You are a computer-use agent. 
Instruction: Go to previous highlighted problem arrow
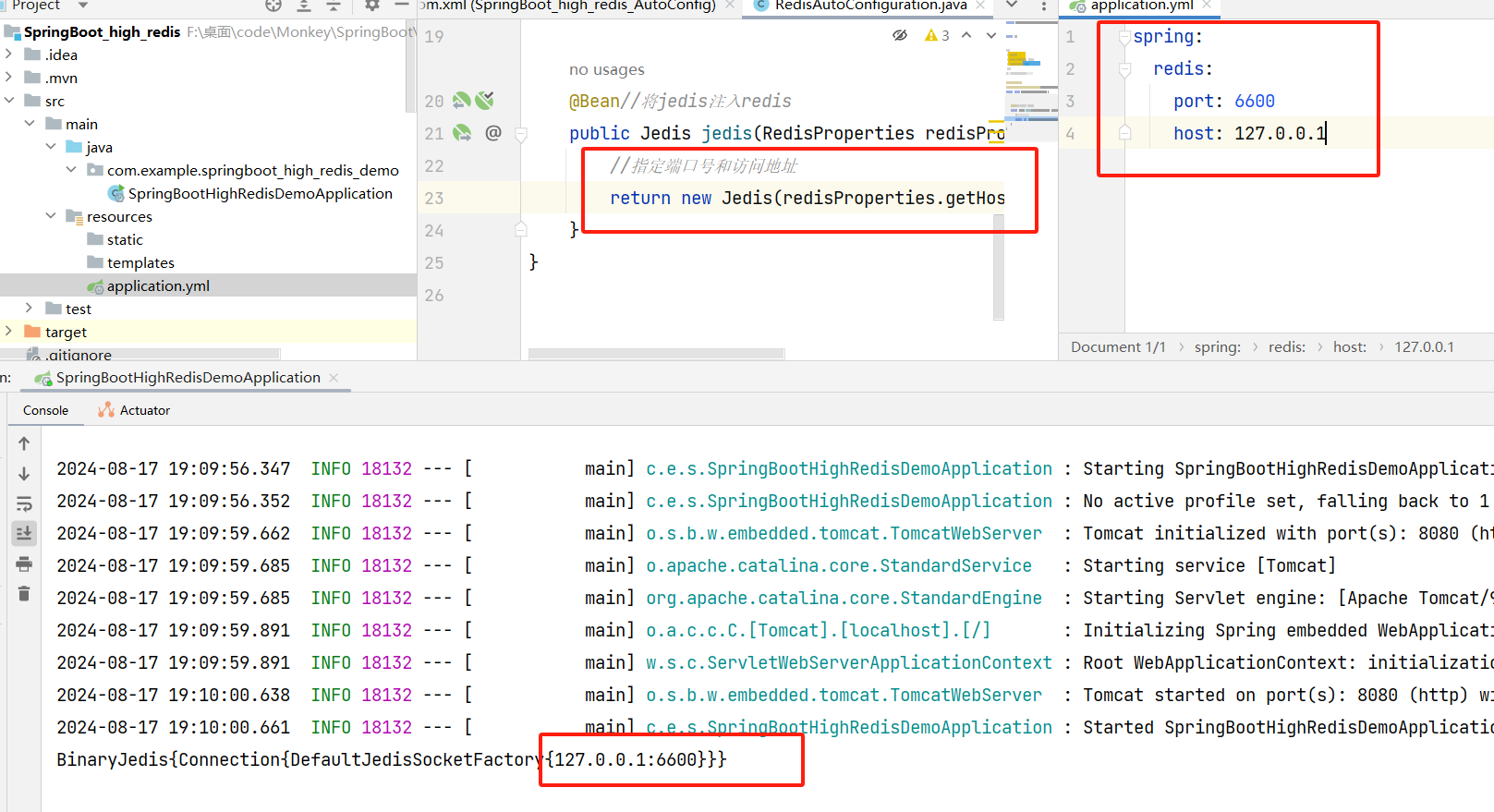point(966,35)
